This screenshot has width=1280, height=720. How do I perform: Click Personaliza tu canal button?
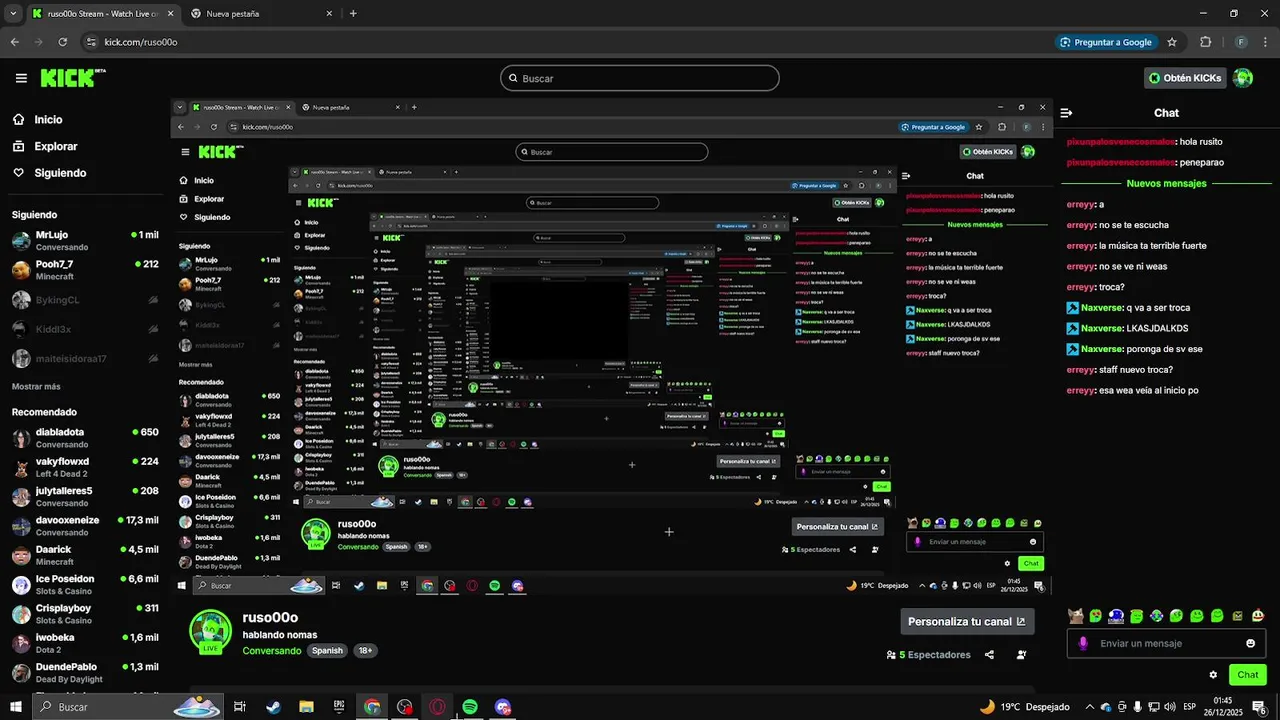[x=967, y=621]
